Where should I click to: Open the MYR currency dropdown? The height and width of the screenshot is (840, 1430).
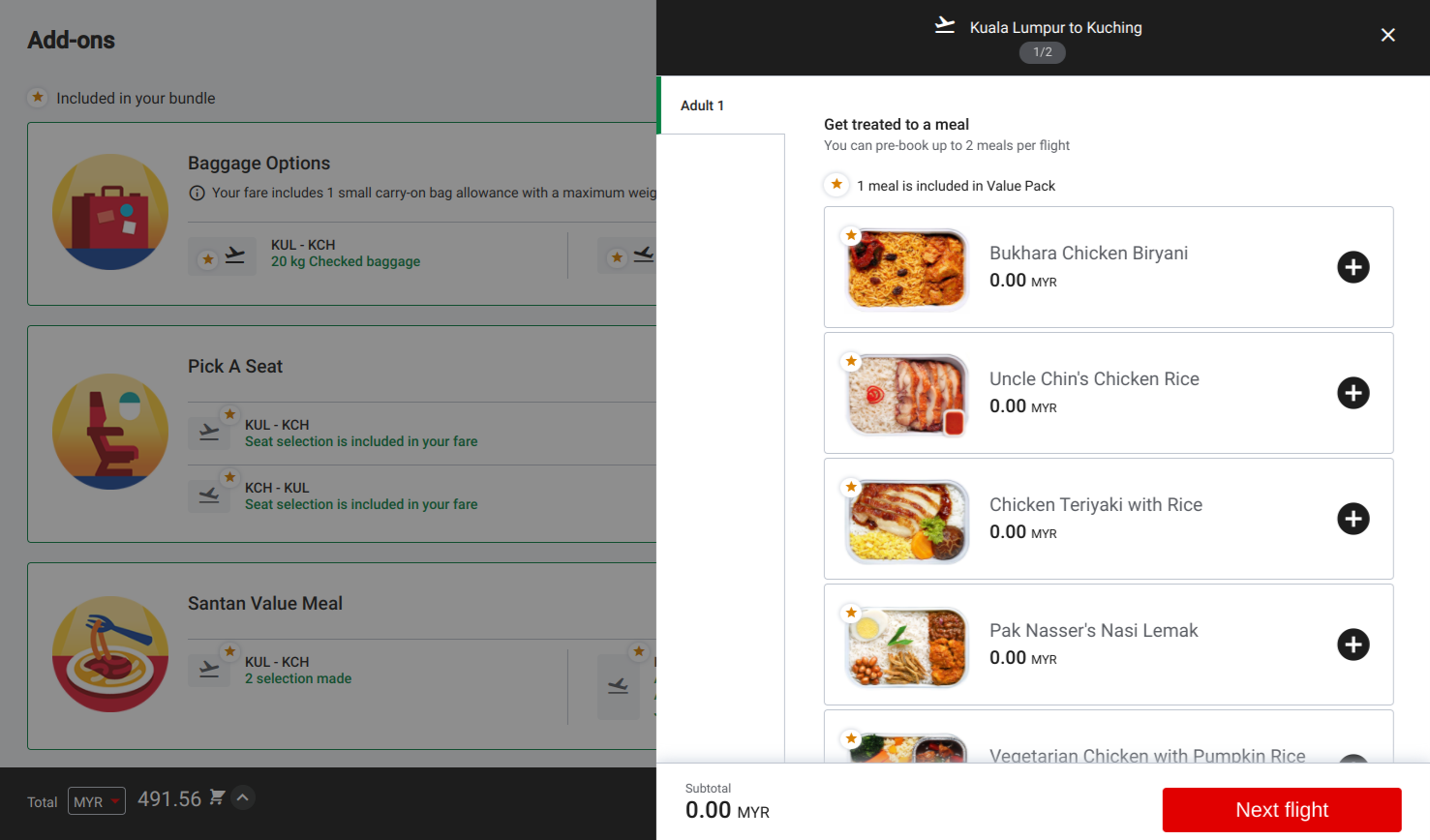click(96, 801)
